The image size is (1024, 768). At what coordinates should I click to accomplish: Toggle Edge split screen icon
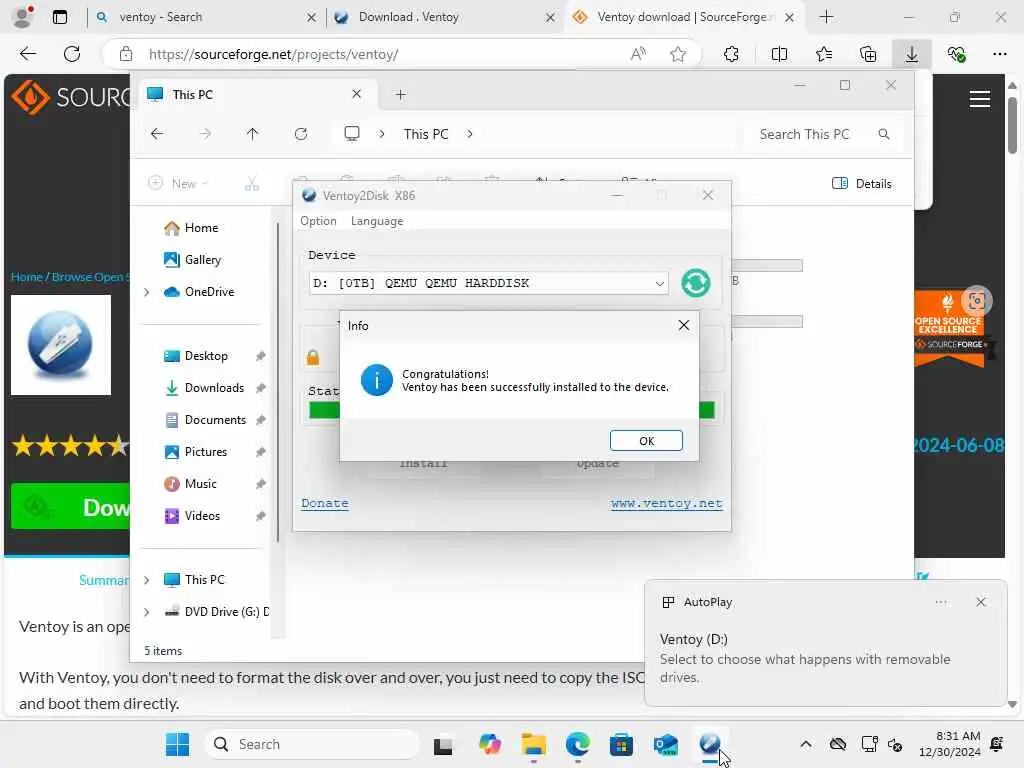pyautogui.click(x=779, y=54)
